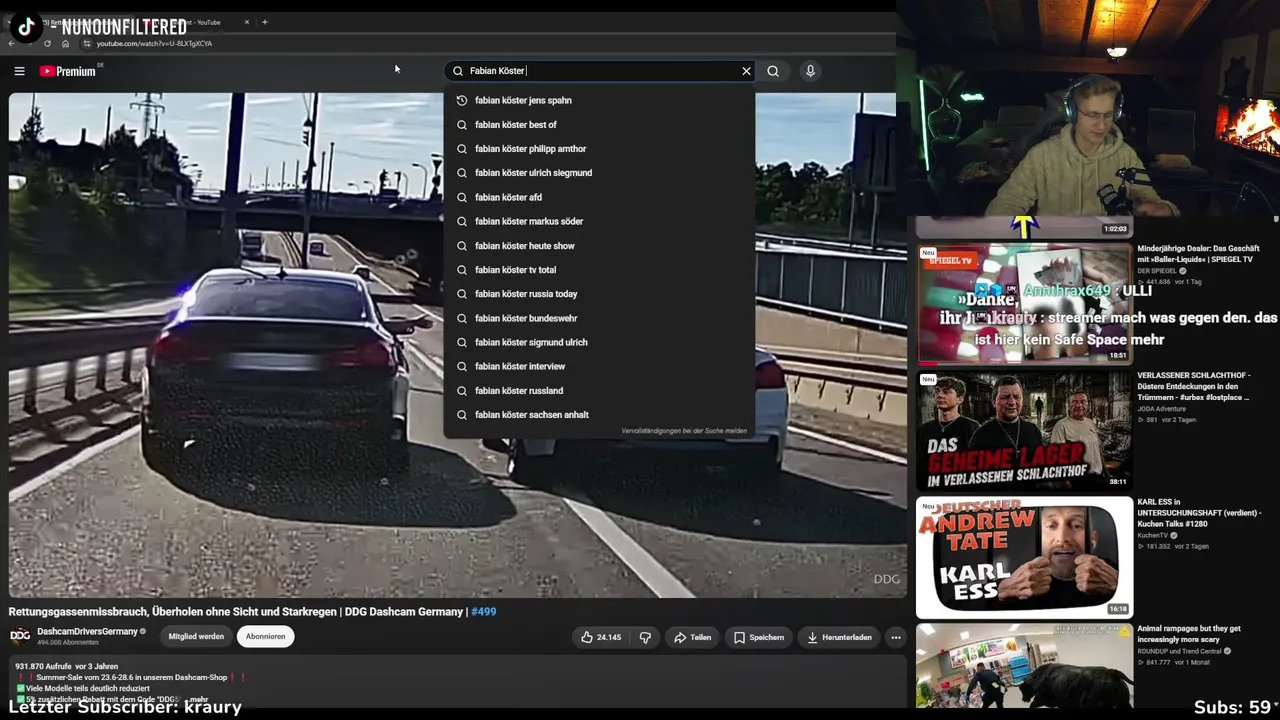Close the YouTube browser tab

coord(247,22)
